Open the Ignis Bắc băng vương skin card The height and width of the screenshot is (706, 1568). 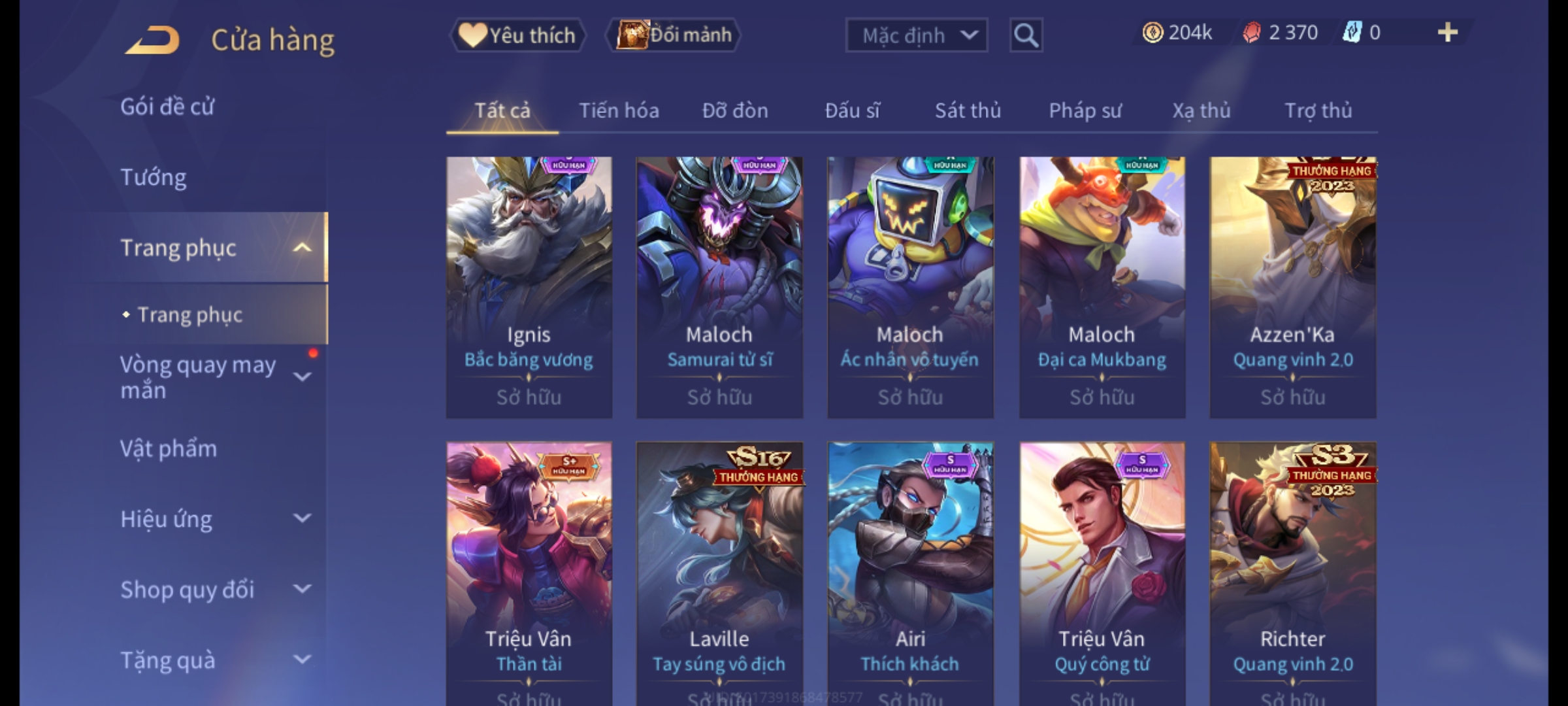click(x=529, y=287)
